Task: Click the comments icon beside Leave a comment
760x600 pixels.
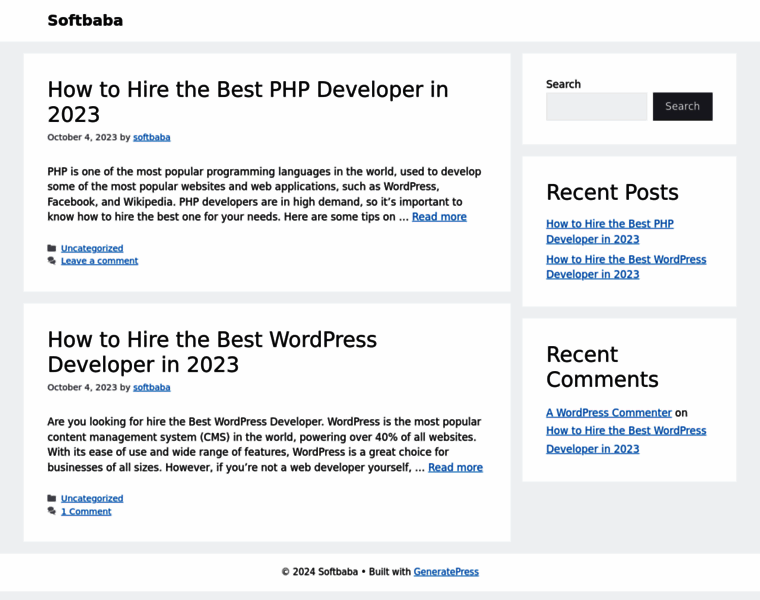Action: pyautogui.click(x=52, y=261)
